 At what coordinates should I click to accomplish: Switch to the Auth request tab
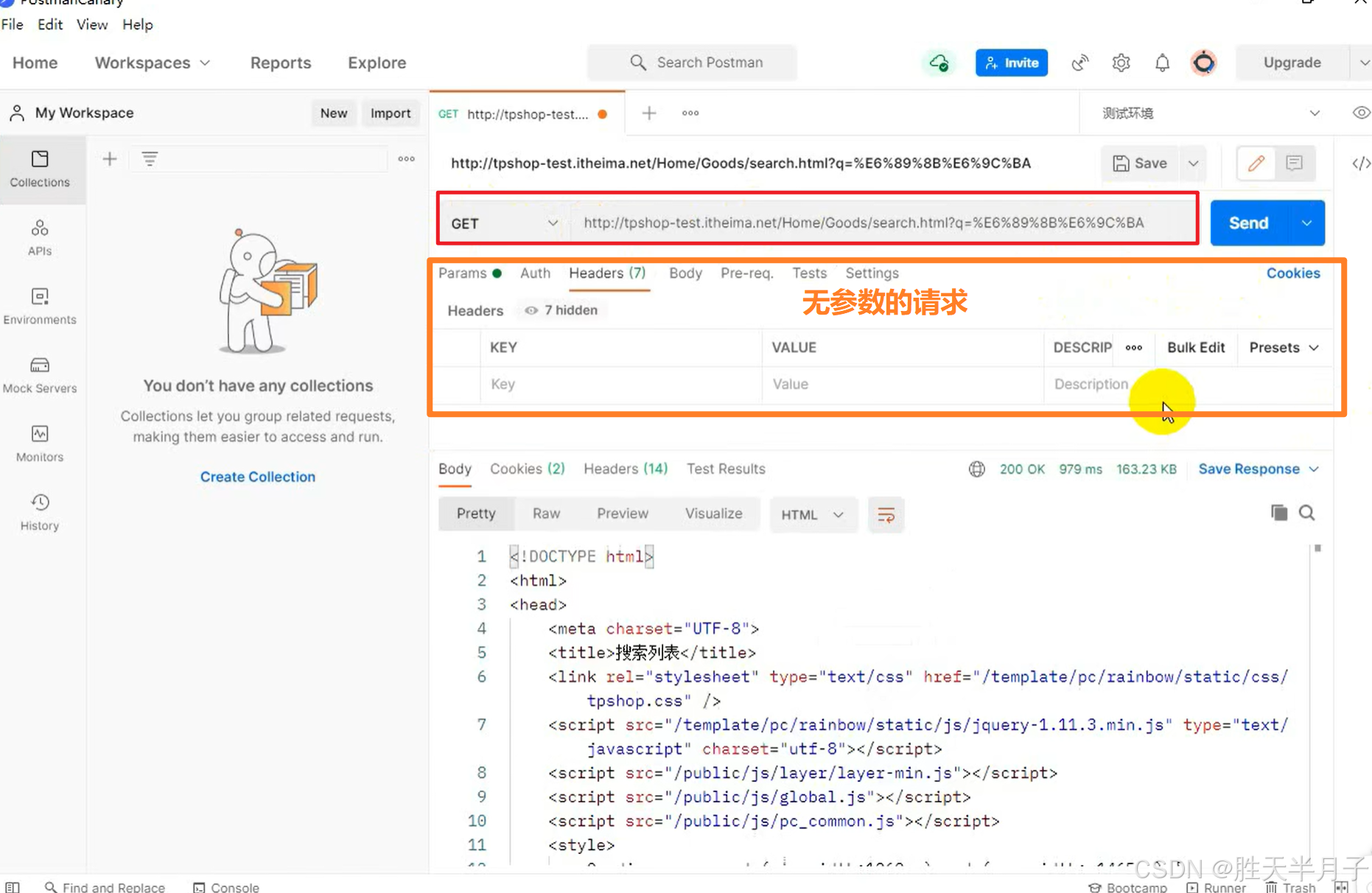click(535, 273)
